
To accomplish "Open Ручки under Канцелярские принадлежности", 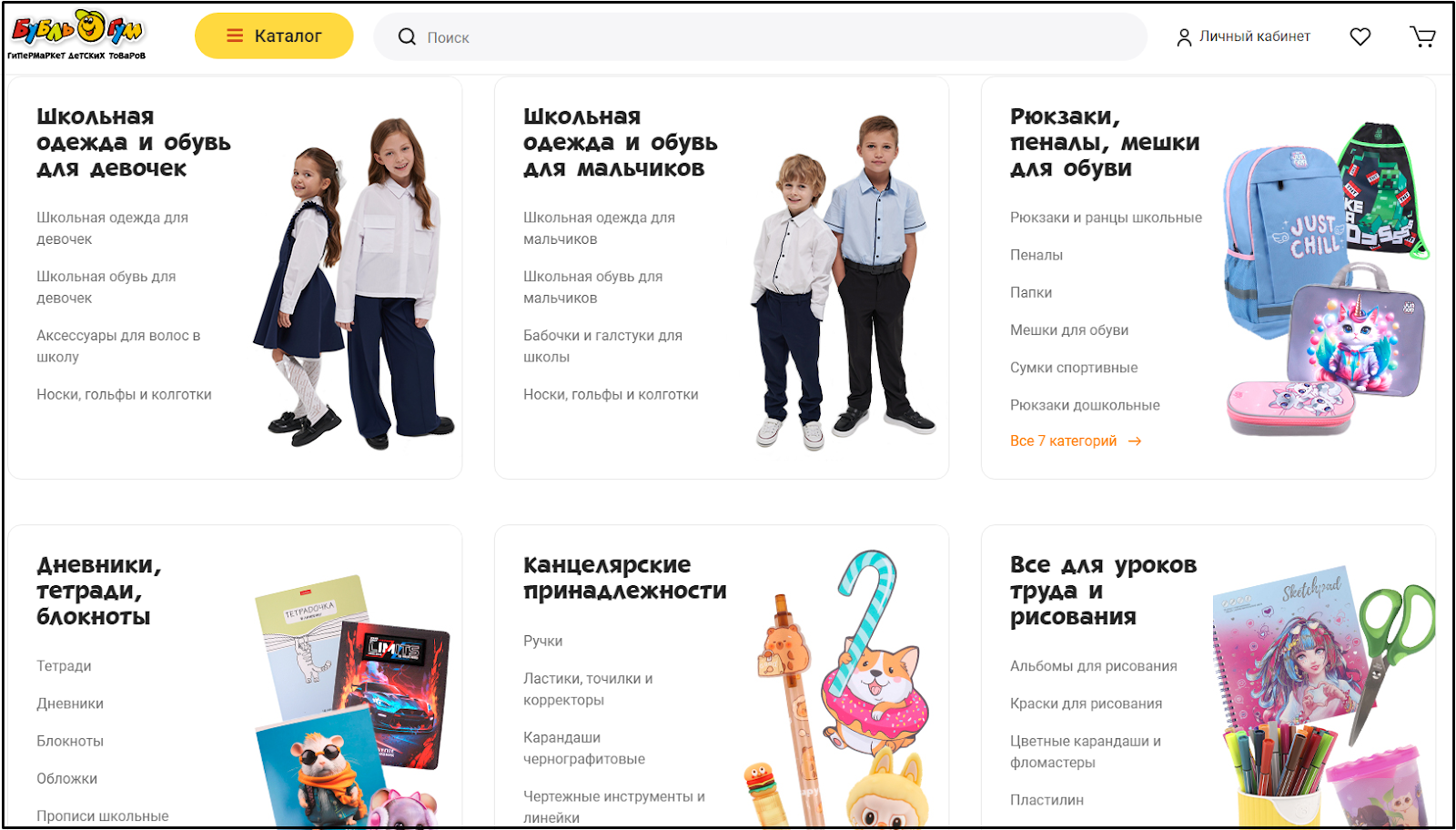I will tap(543, 641).
